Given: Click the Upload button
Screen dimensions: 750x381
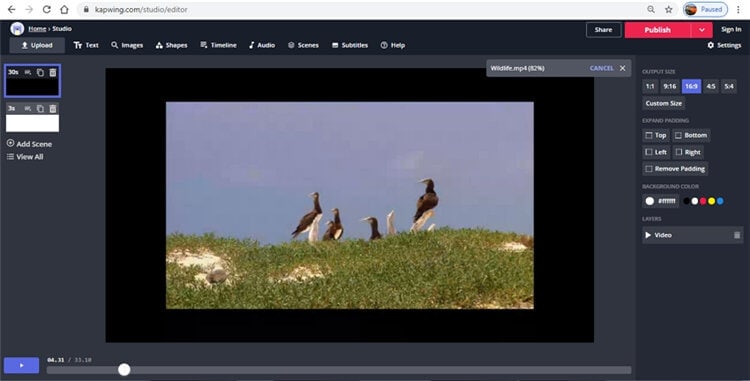Looking at the screenshot, I should 37,45.
